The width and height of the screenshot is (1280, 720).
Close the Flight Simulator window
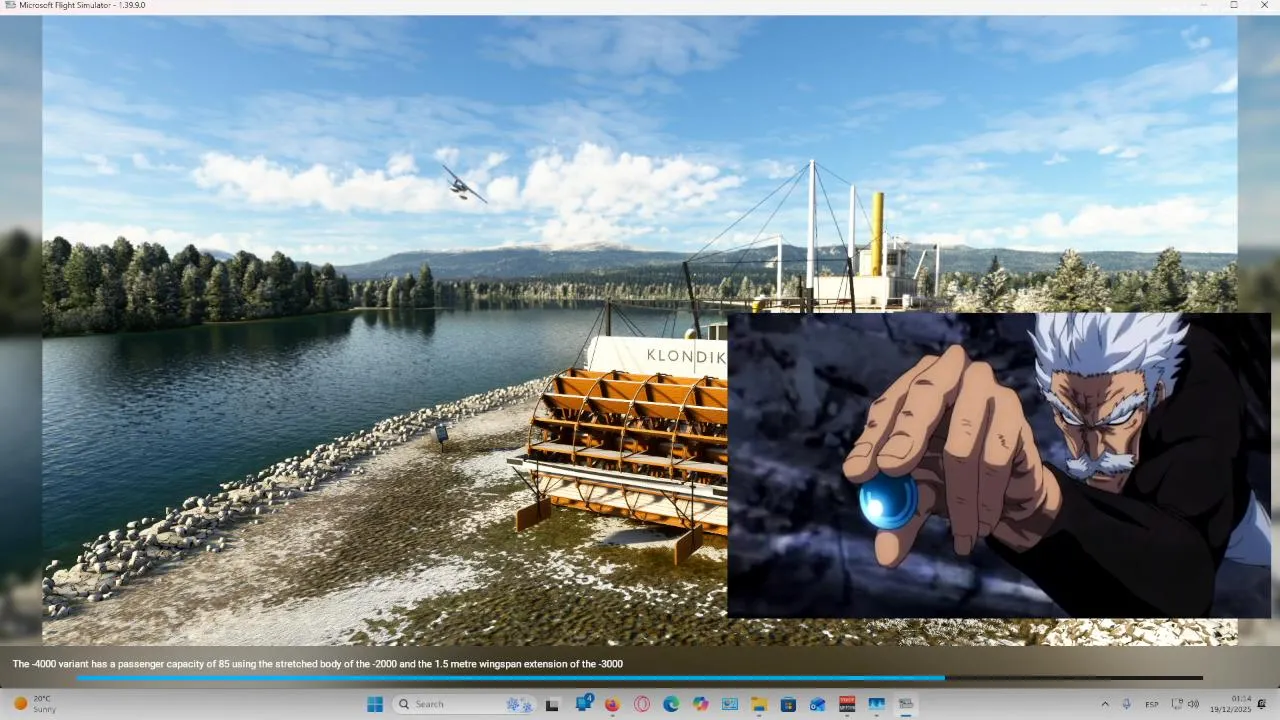pos(1262,5)
